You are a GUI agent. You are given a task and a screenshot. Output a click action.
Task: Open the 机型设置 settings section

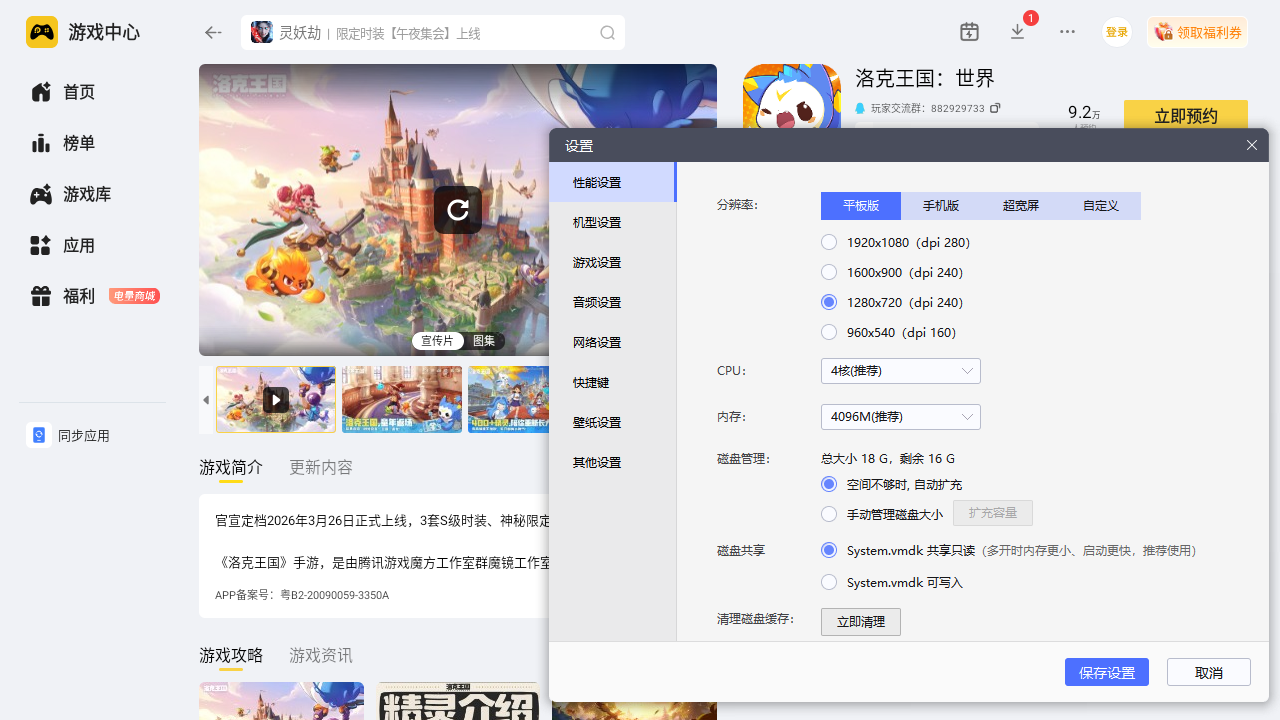tap(597, 223)
